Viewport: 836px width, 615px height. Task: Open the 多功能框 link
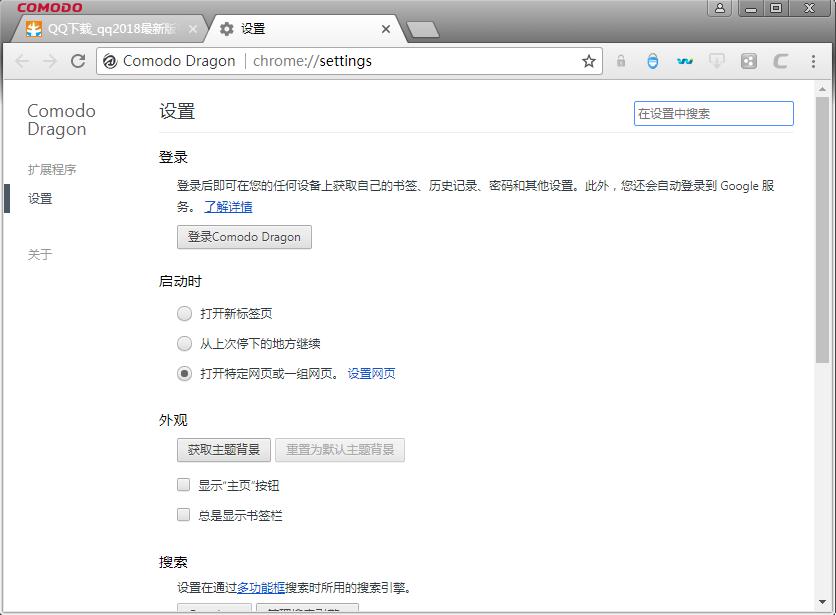coord(261,588)
